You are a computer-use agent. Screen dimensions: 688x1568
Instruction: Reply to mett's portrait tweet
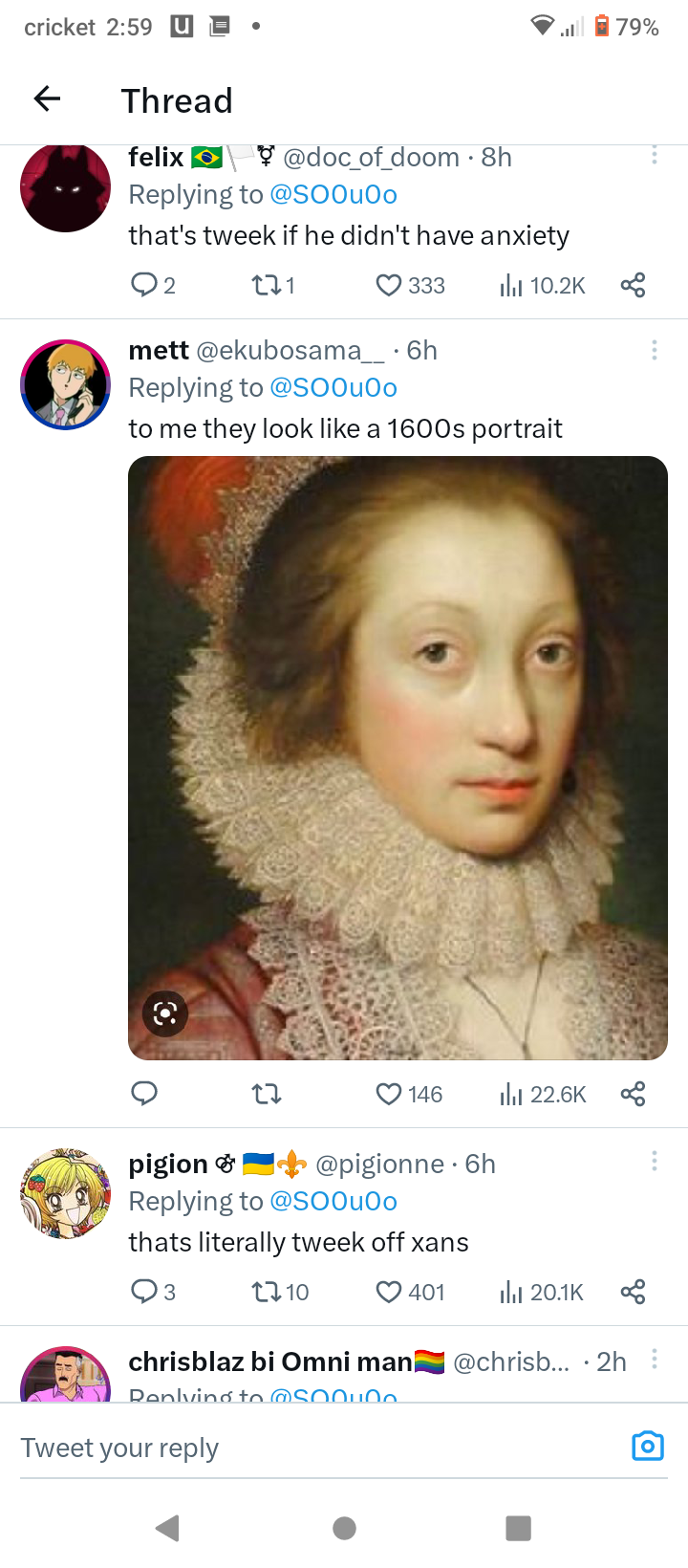tap(144, 1094)
